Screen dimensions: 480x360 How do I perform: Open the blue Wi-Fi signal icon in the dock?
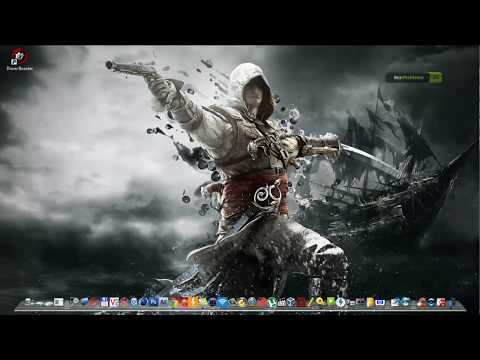tap(222, 302)
